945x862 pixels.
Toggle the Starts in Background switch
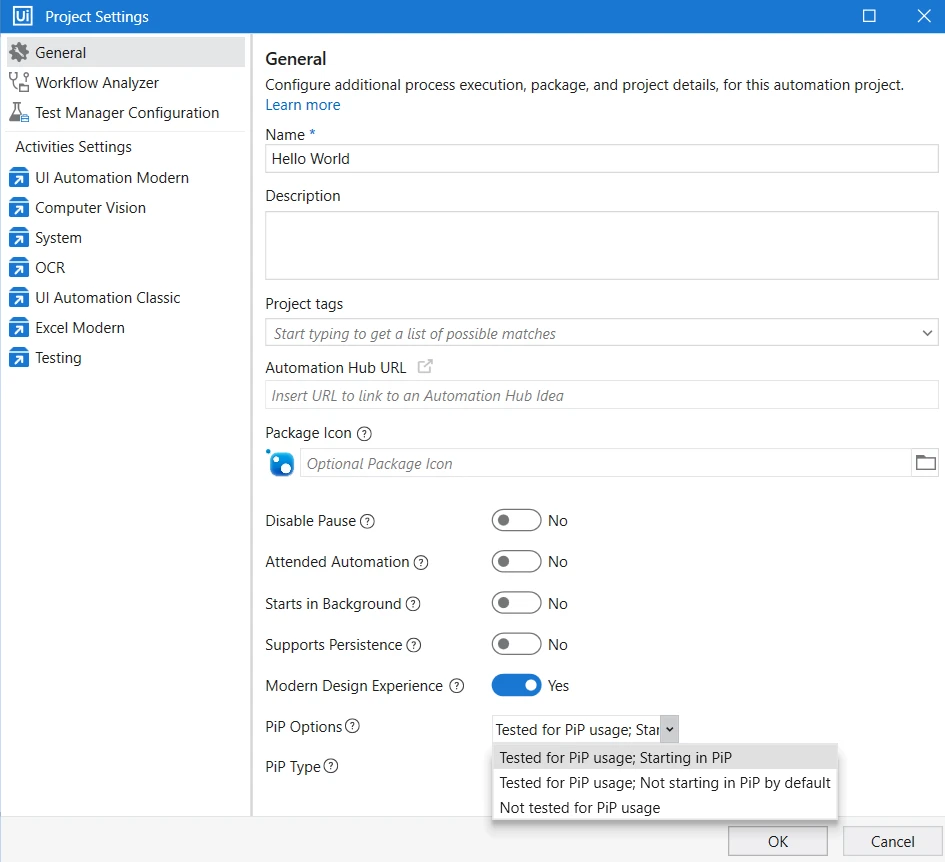516,603
